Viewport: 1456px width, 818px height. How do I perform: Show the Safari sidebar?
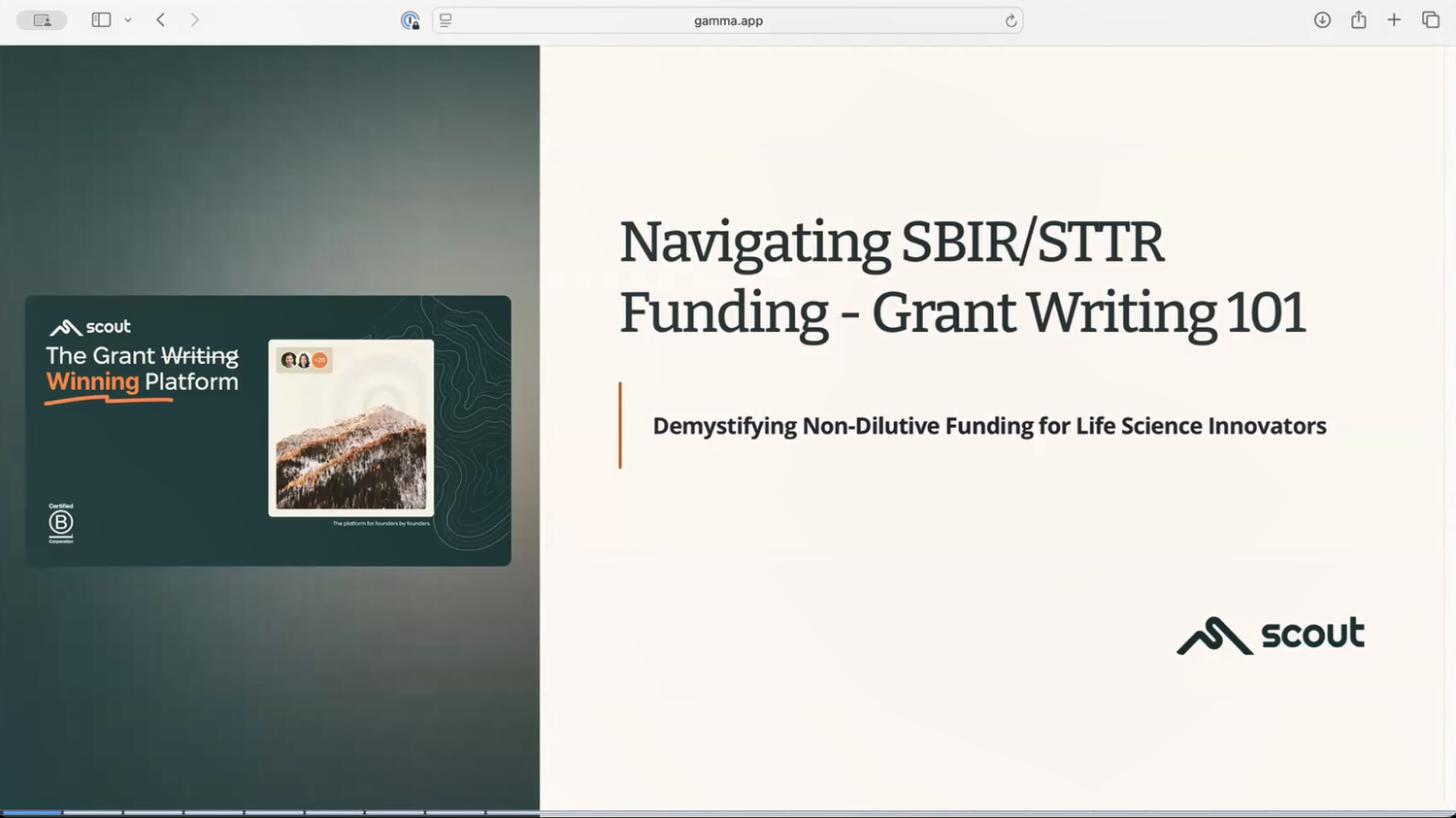pos(101,19)
